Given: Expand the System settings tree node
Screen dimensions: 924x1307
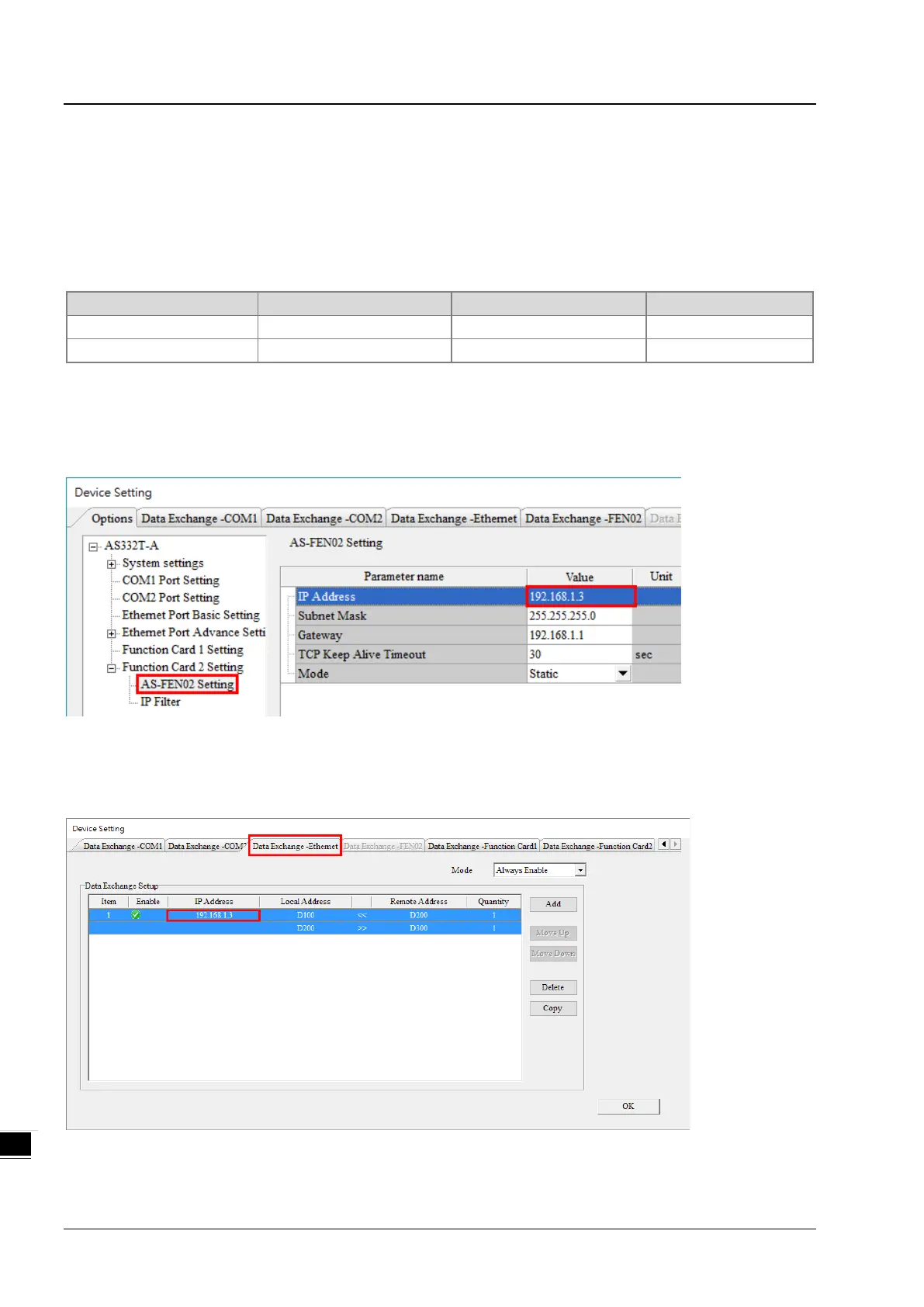Looking at the screenshot, I should tap(112, 564).
